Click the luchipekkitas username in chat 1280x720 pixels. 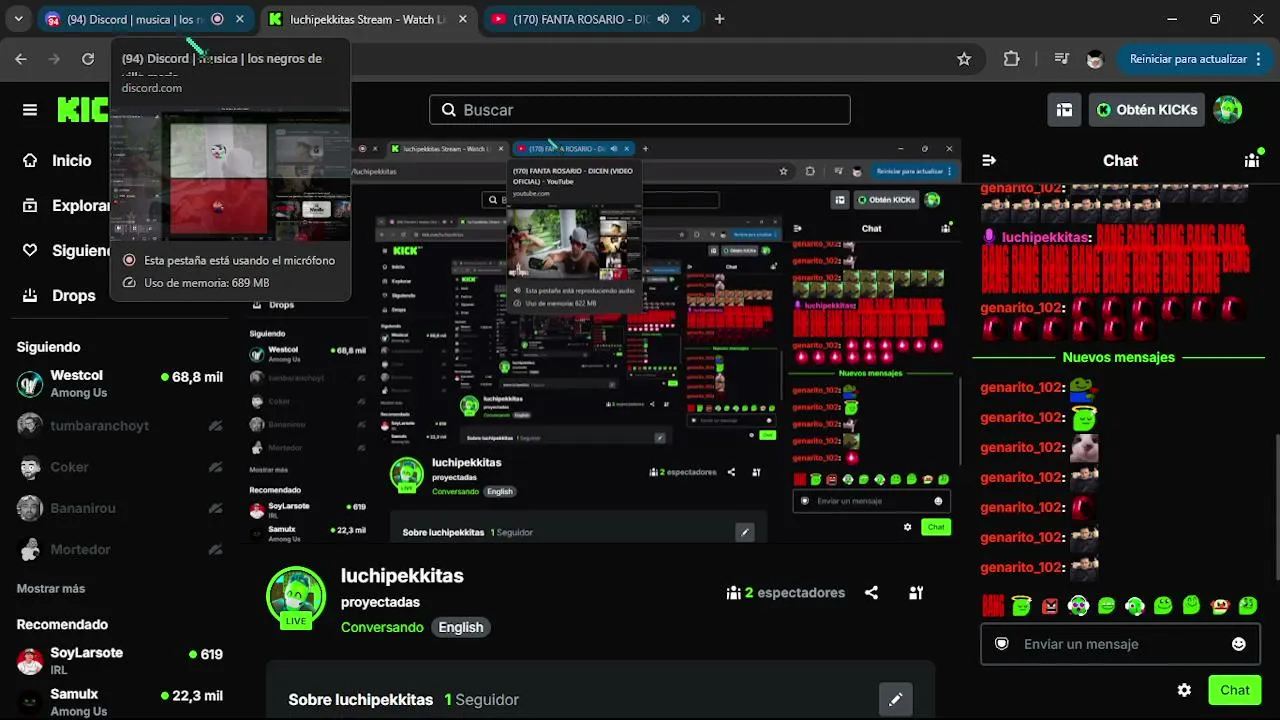click(x=1045, y=237)
